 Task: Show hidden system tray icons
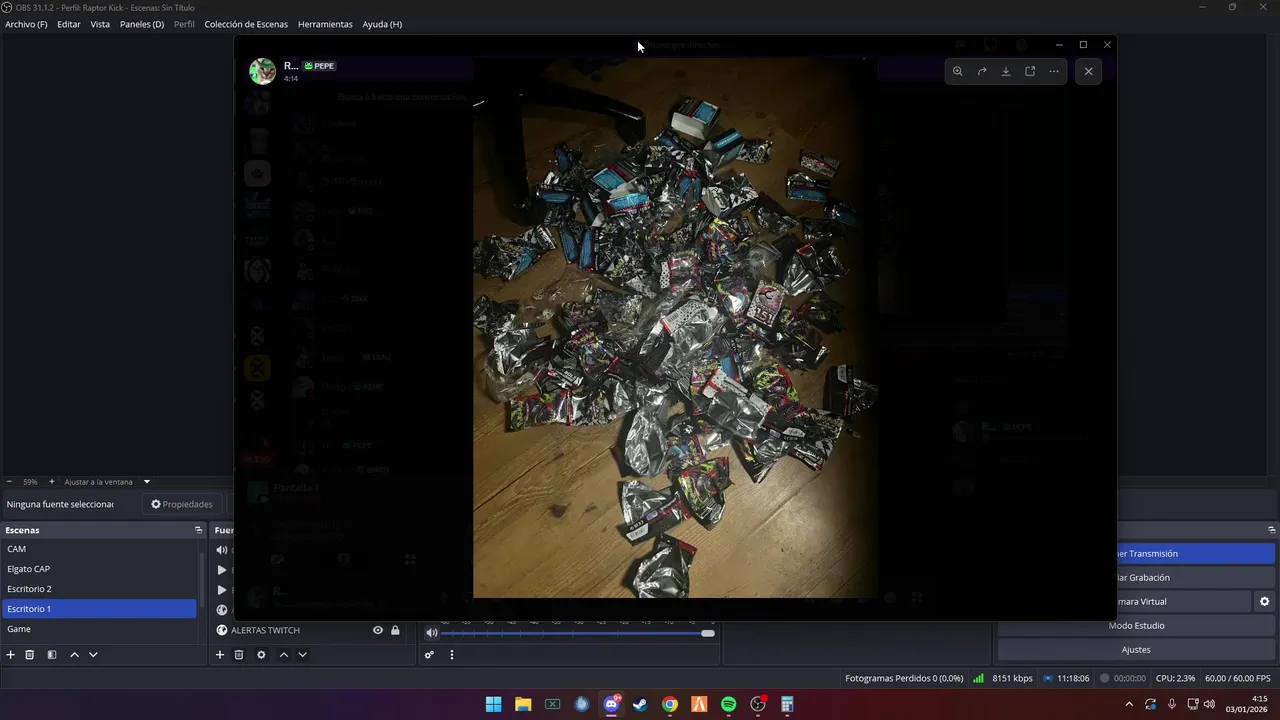pyautogui.click(x=1129, y=704)
